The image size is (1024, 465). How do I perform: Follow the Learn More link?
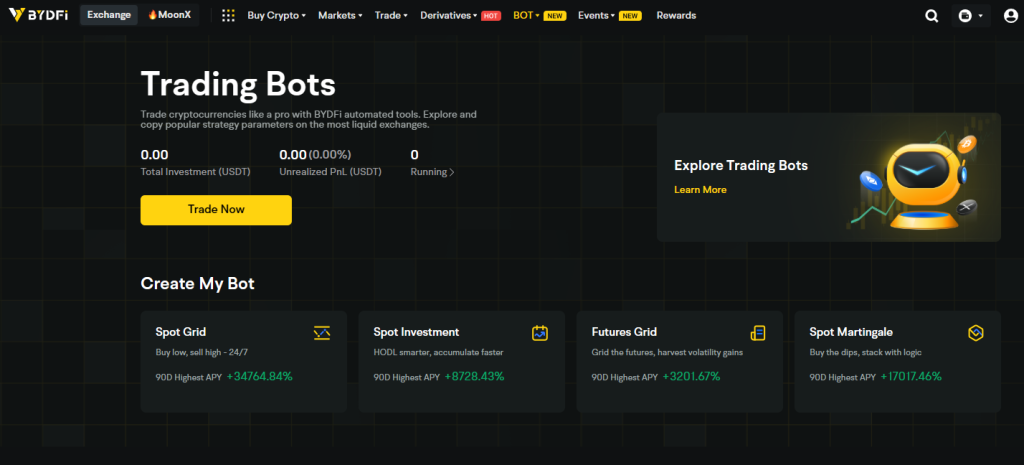pyautogui.click(x=700, y=189)
